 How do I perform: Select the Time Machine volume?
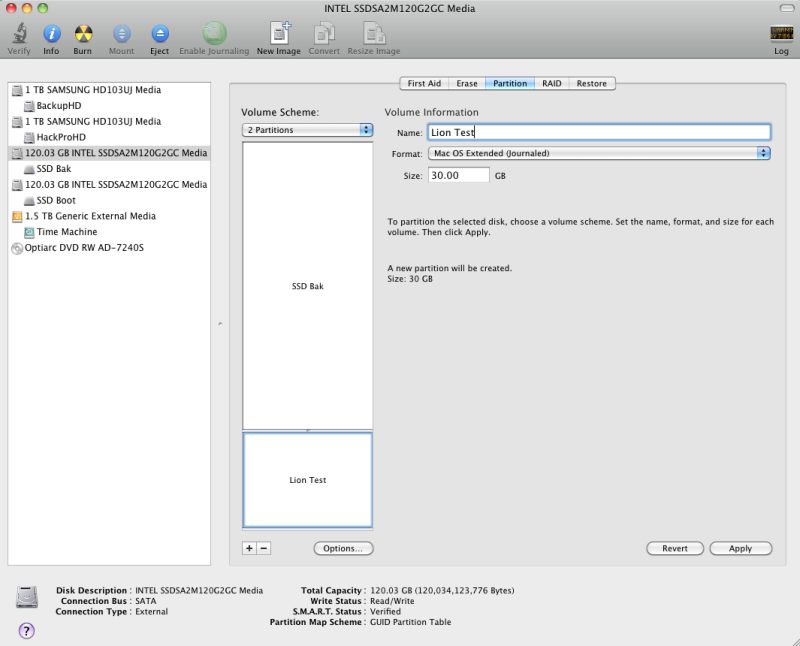tap(67, 232)
